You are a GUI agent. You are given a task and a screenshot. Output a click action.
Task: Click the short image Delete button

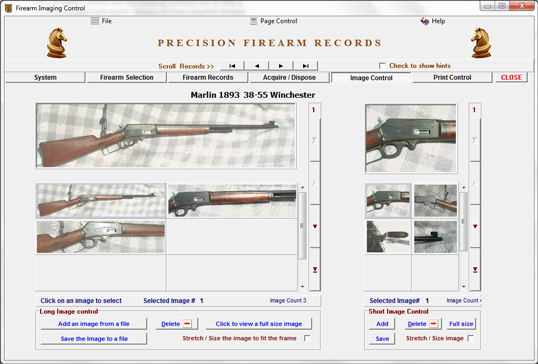click(423, 324)
